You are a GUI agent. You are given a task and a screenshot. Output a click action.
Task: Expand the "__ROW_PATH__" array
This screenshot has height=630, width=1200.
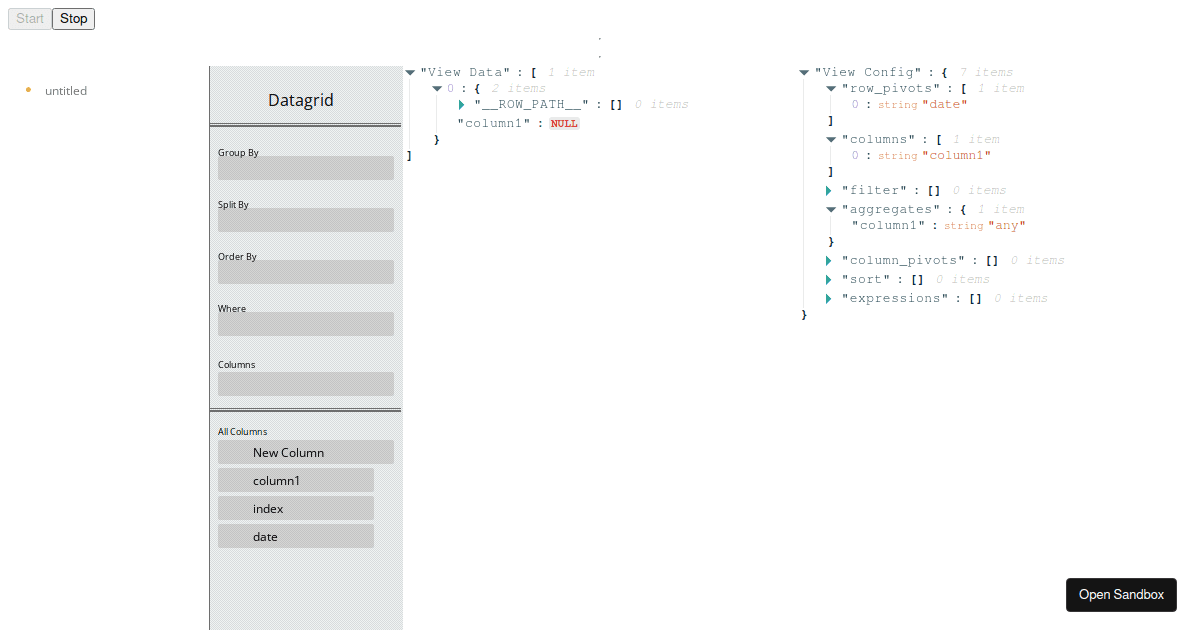[462, 104]
